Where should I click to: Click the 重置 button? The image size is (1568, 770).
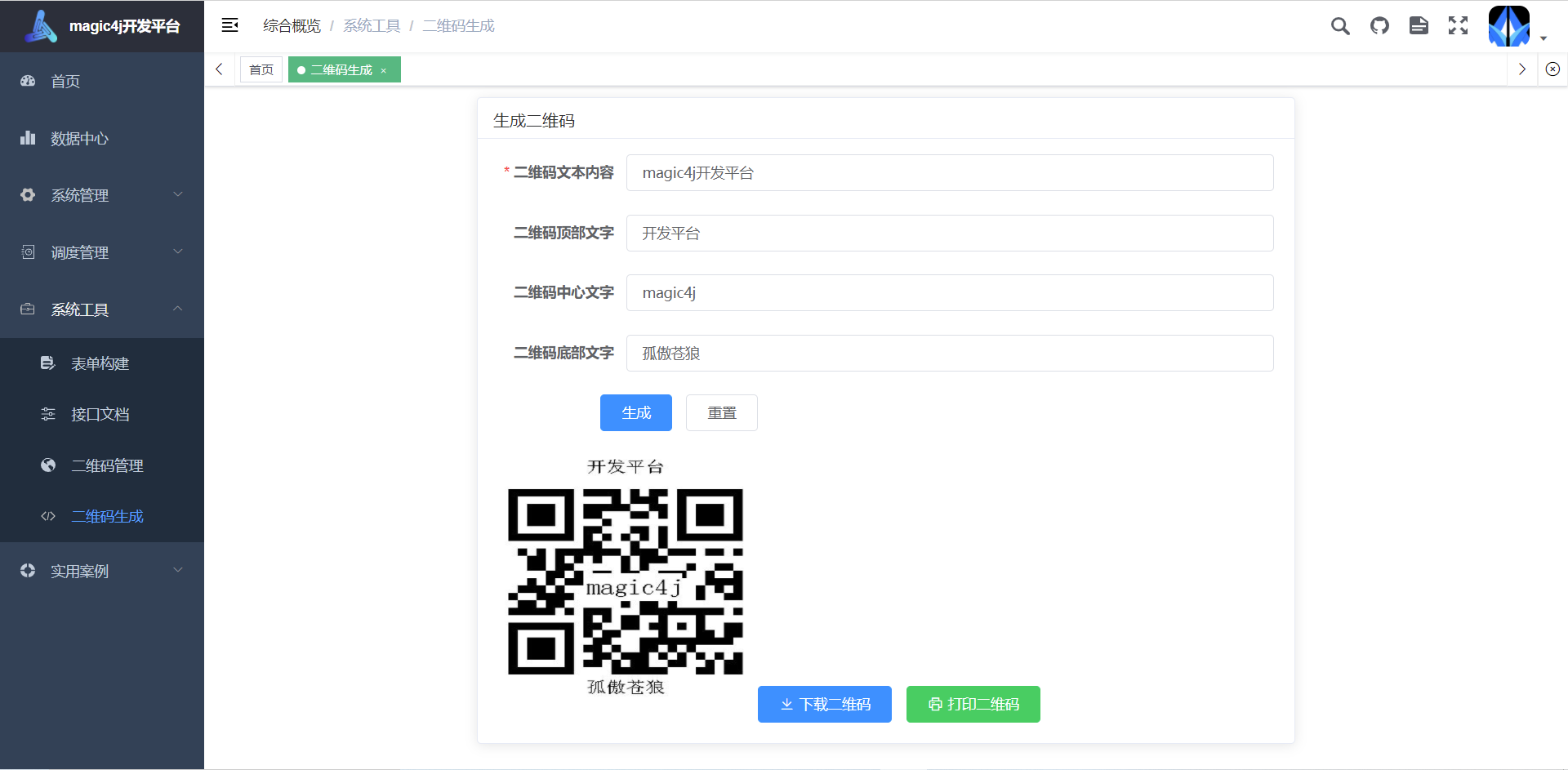pos(722,413)
